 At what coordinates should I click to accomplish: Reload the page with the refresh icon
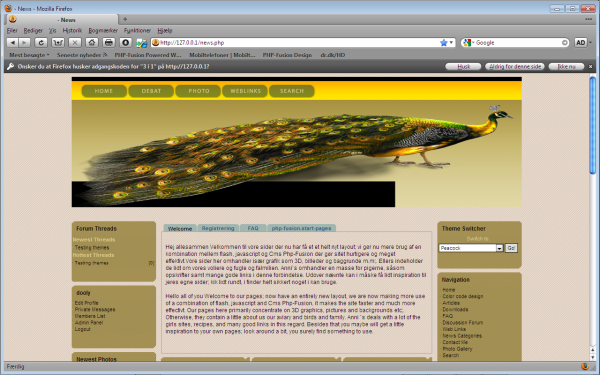41,42
